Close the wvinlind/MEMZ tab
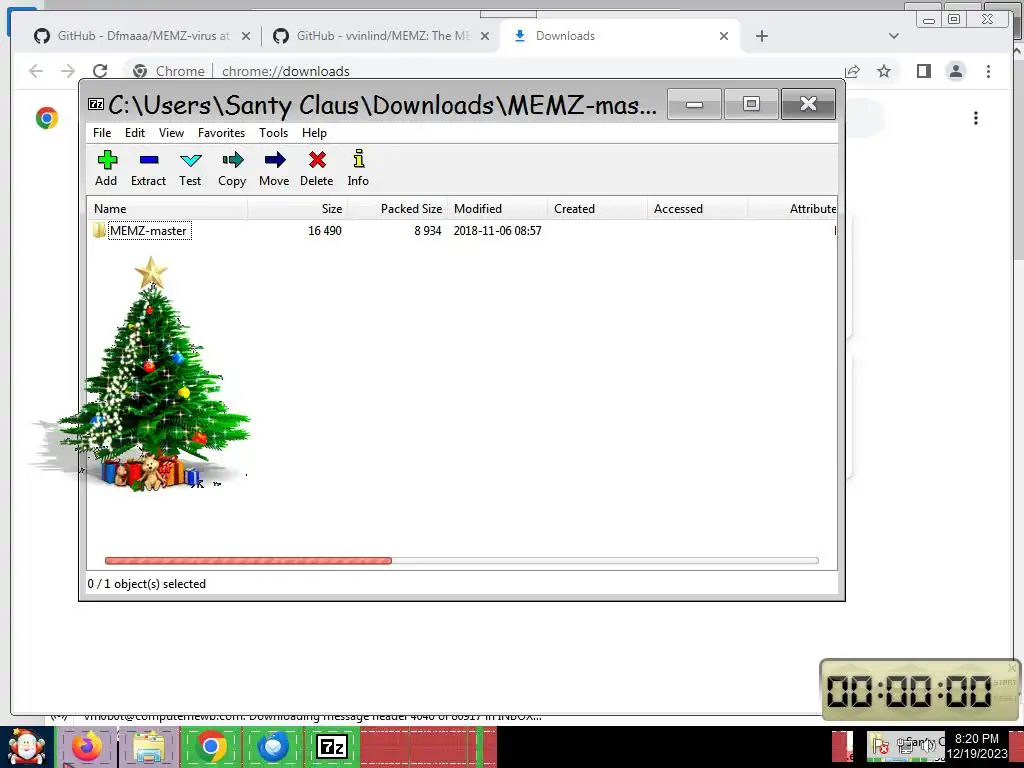This screenshot has height=768, width=1024. pyautogui.click(x=485, y=36)
